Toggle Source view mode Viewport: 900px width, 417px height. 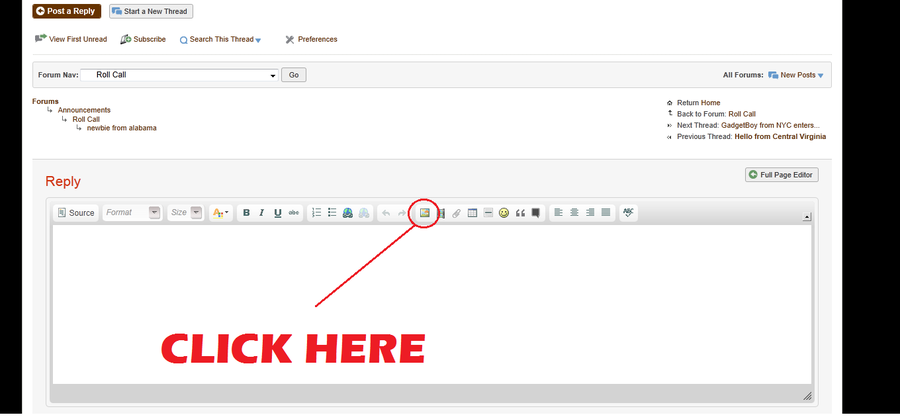coord(76,213)
